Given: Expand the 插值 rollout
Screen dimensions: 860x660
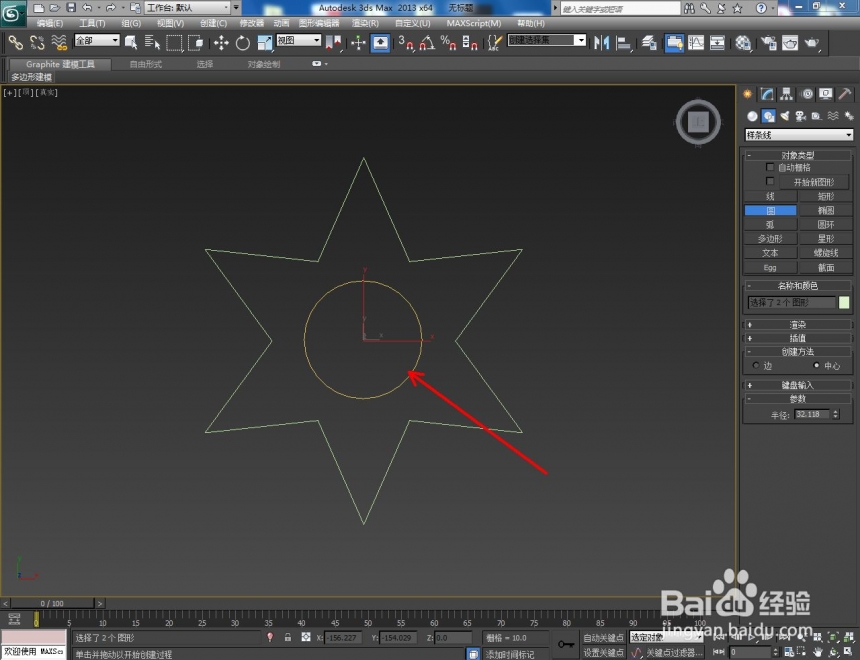Looking at the screenshot, I should 797,338.
